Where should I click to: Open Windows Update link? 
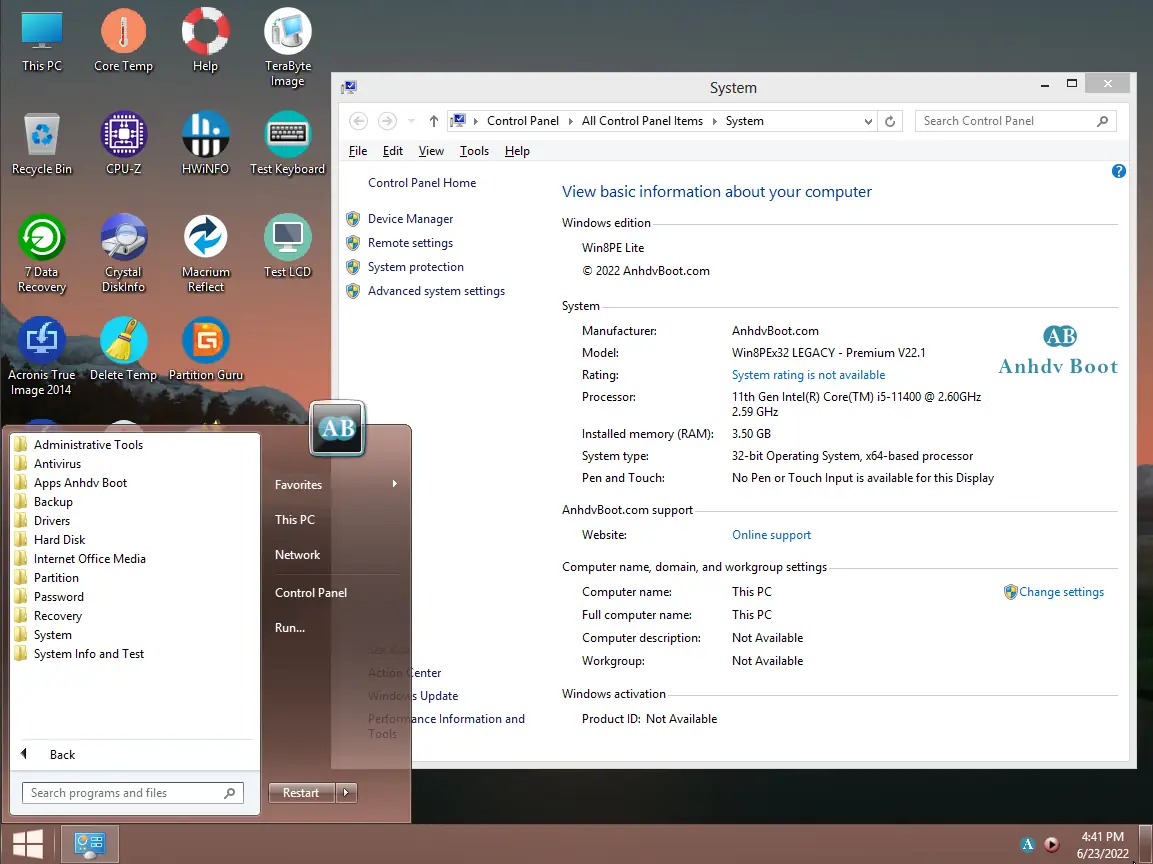pos(413,696)
